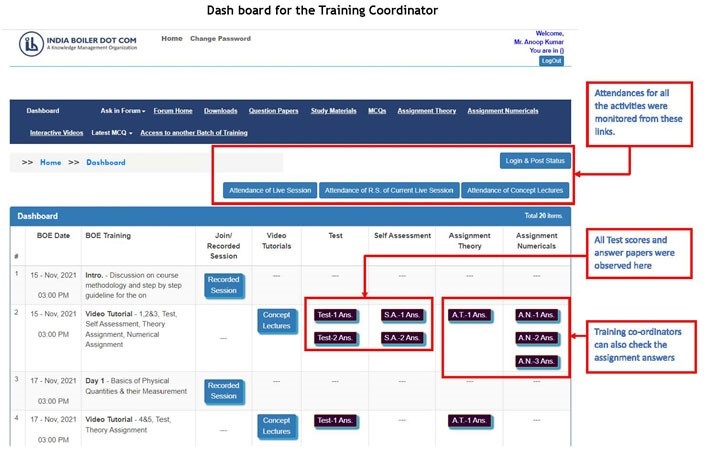Open Attendance of R.S. of Current Live Session
Viewport: 704px width, 454px height.
pyautogui.click(x=389, y=190)
